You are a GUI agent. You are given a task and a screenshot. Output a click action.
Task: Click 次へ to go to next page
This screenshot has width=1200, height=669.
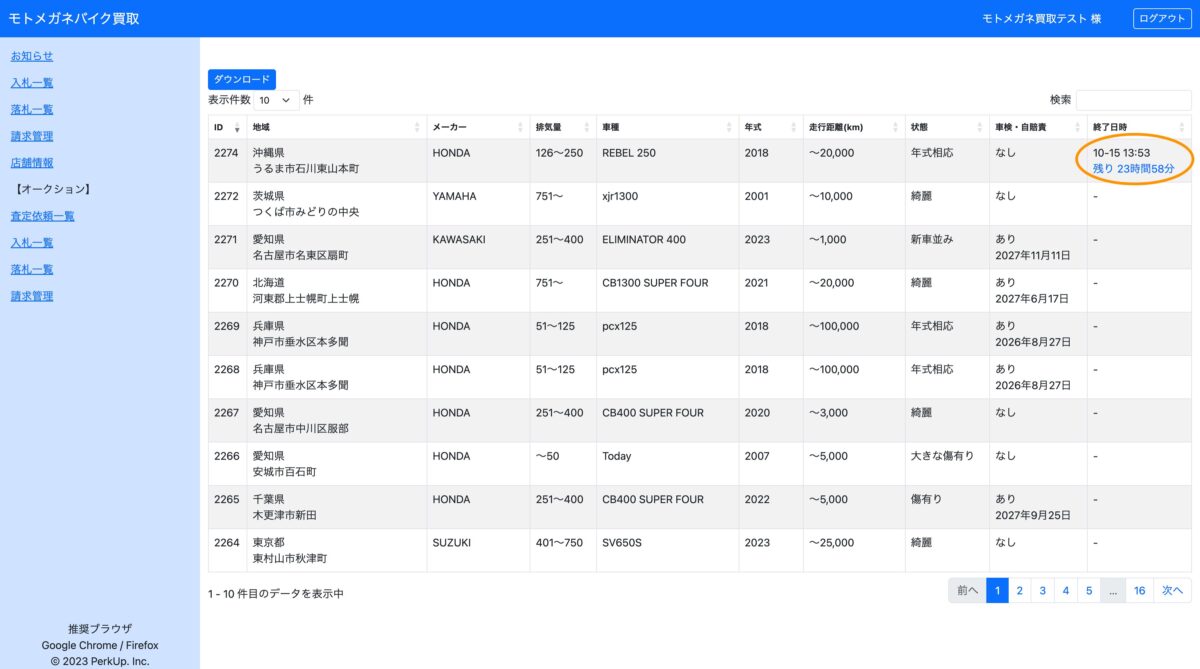(x=1172, y=591)
